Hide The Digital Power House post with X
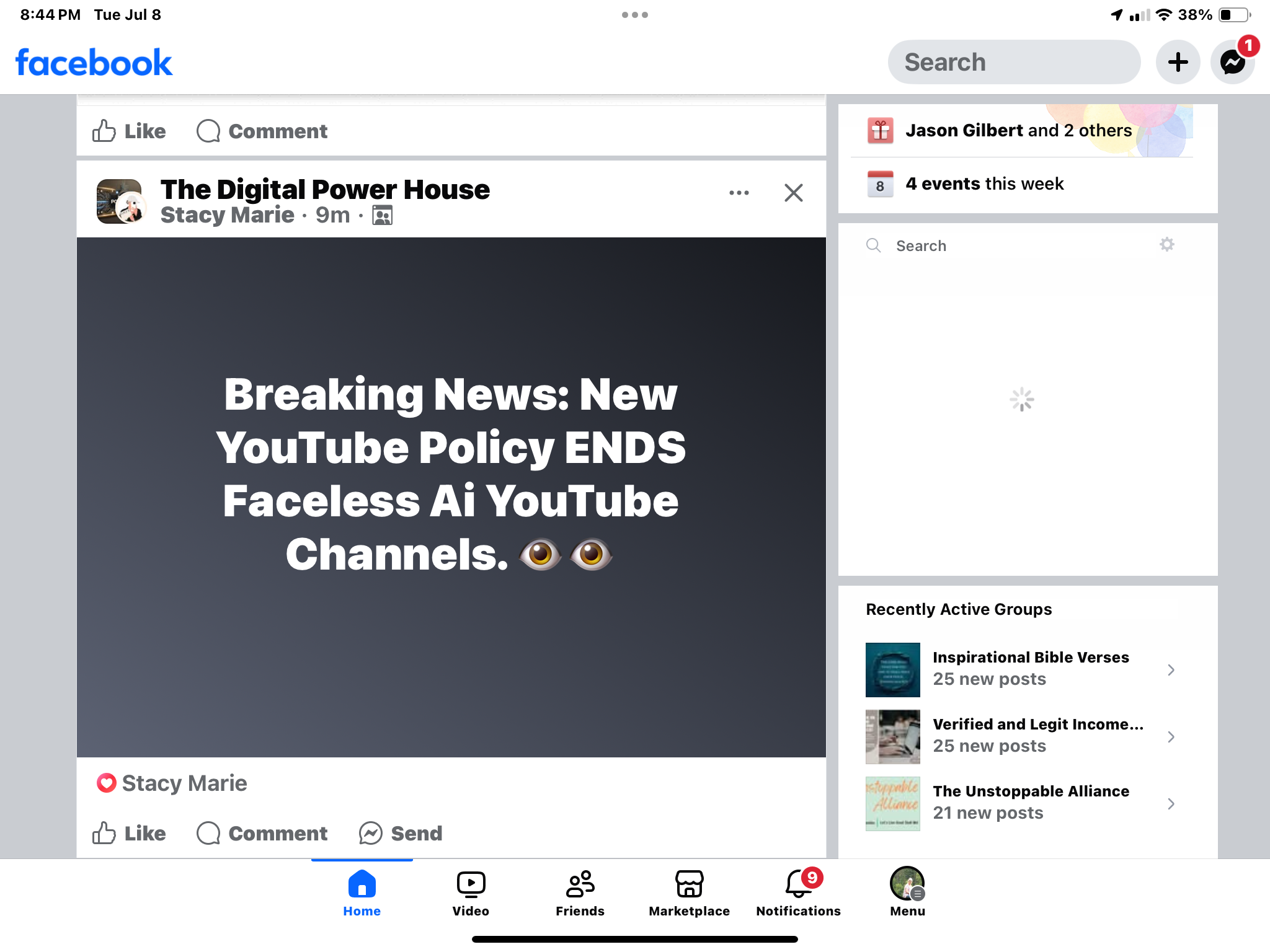The height and width of the screenshot is (952, 1270). click(x=794, y=193)
